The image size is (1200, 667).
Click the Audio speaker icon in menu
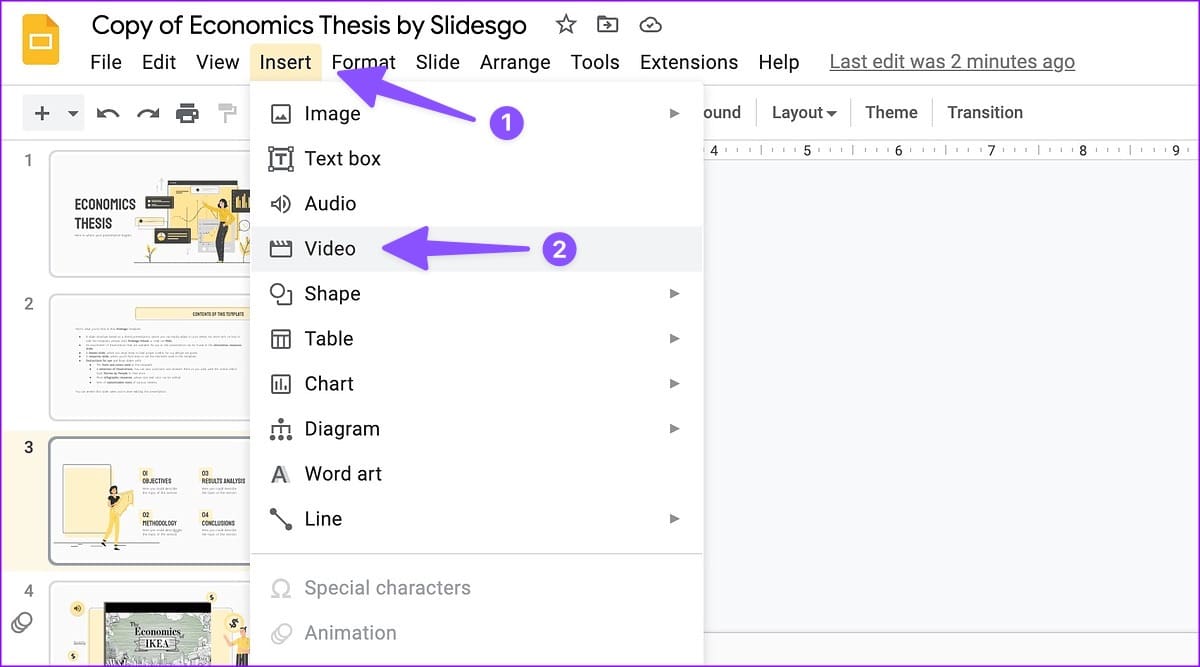tap(281, 204)
